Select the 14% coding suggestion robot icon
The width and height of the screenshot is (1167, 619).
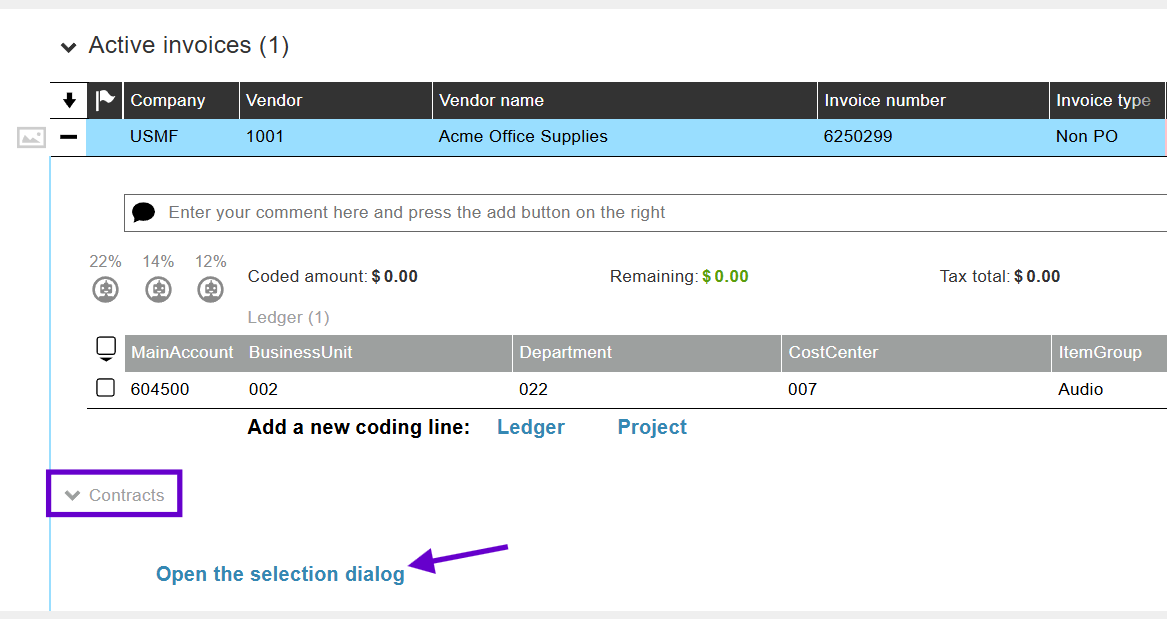click(159, 289)
